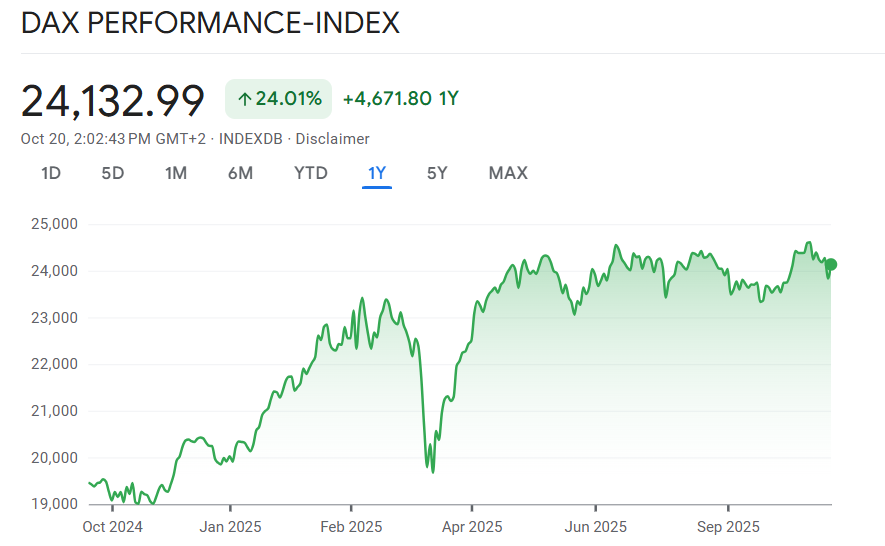The width and height of the screenshot is (885, 546).
Task: Select the YTD chart range
Action: 311,173
